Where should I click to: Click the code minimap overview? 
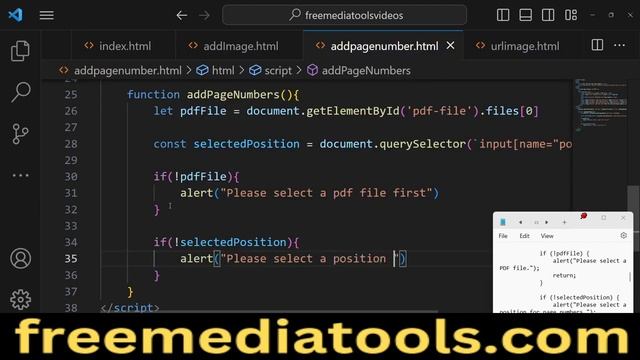(x=600, y=105)
